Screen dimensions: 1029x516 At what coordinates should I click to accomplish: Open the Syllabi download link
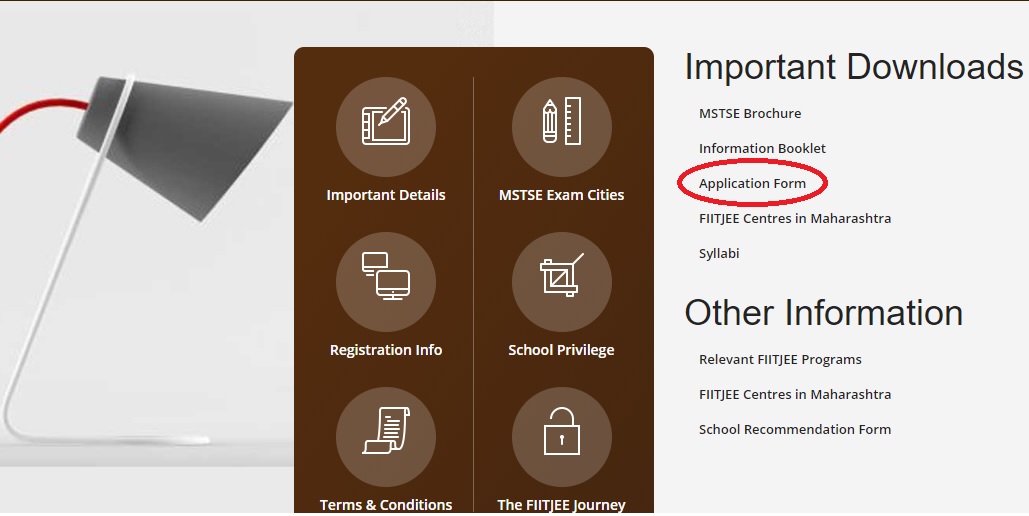[x=719, y=254]
